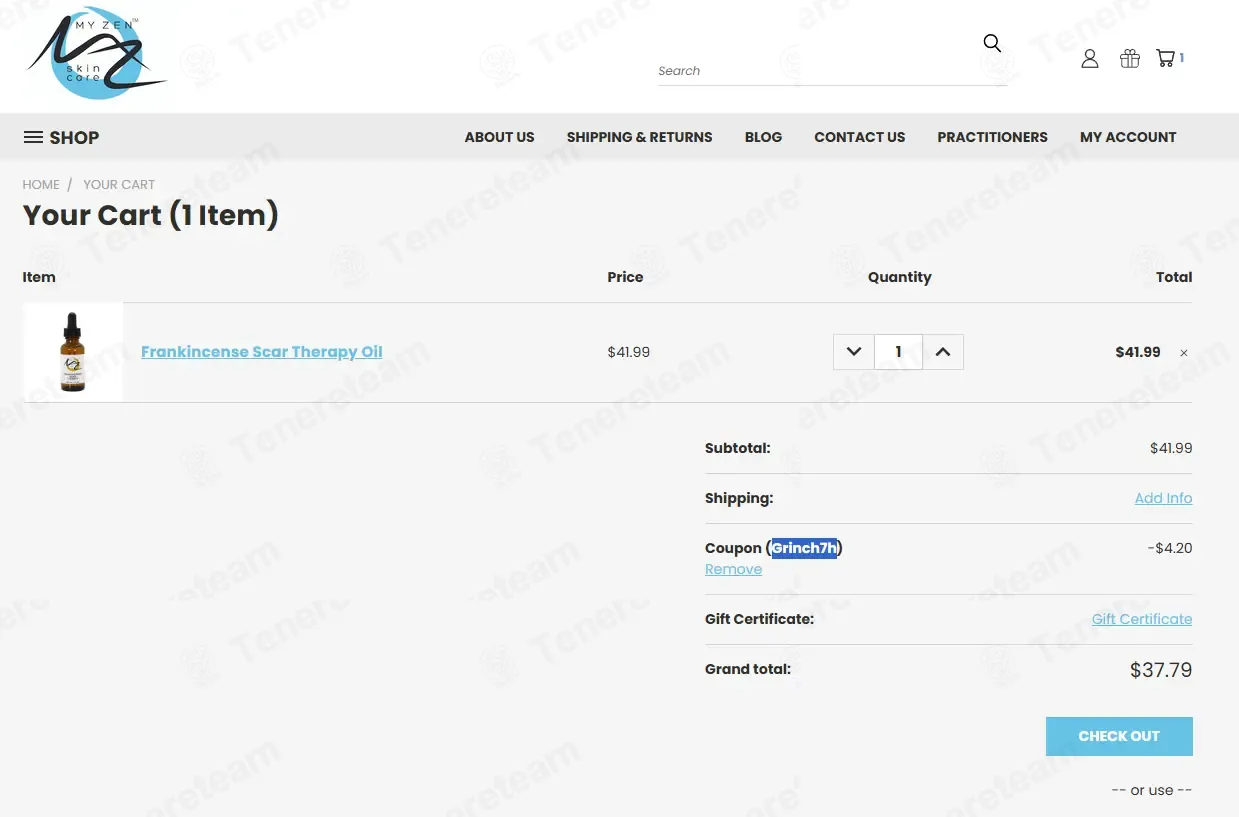Navigate to Contact Us
1239x817 pixels.
tap(859, 137)
